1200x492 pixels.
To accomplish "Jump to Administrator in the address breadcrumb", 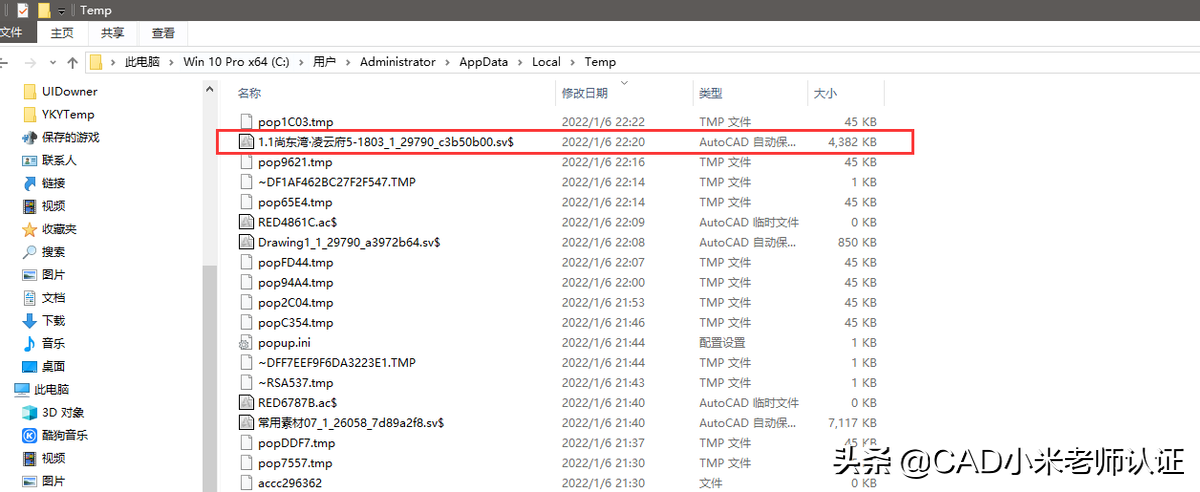I will [x=397, y=62].
